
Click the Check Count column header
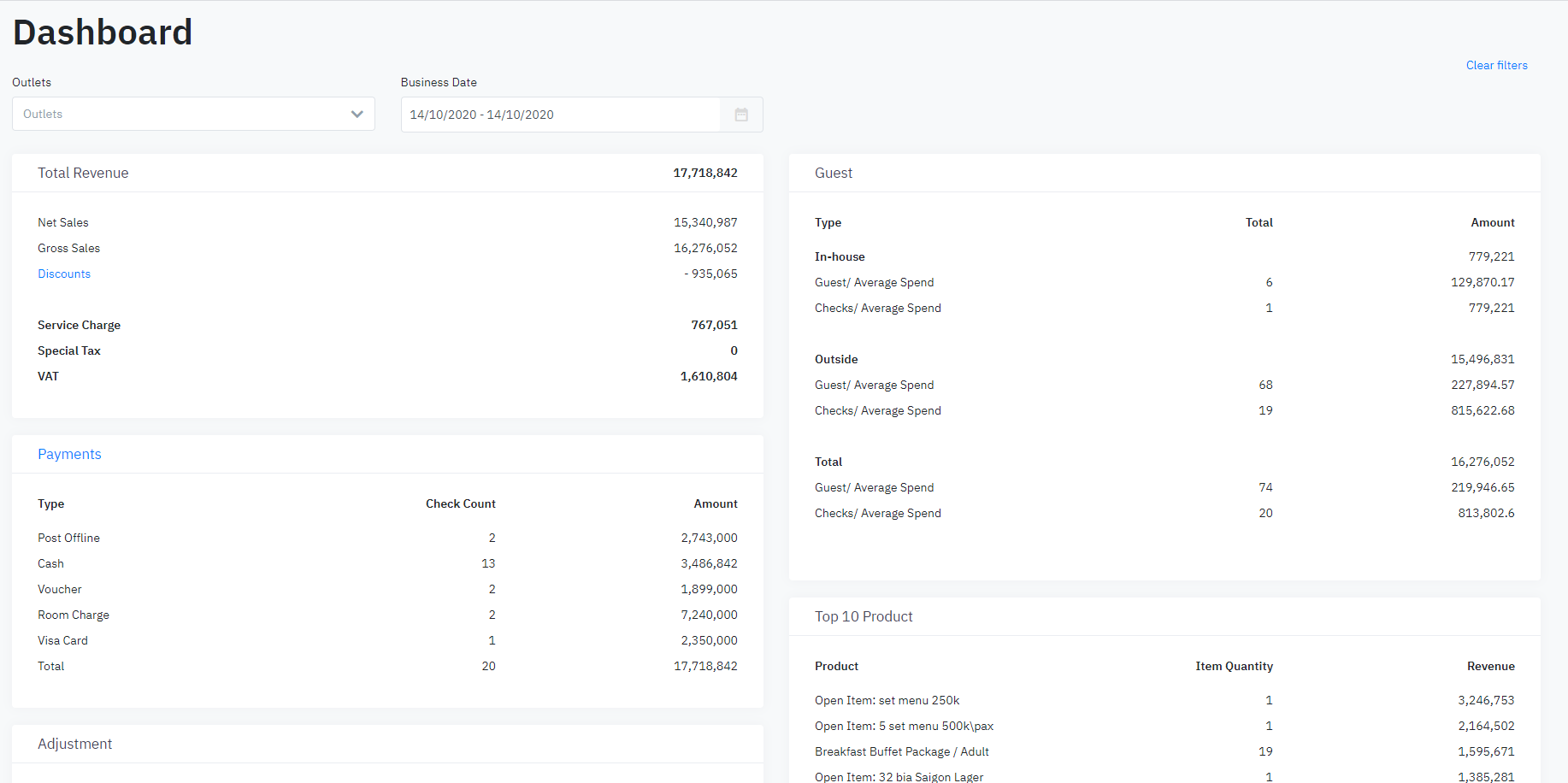click(x=460, y=503)
